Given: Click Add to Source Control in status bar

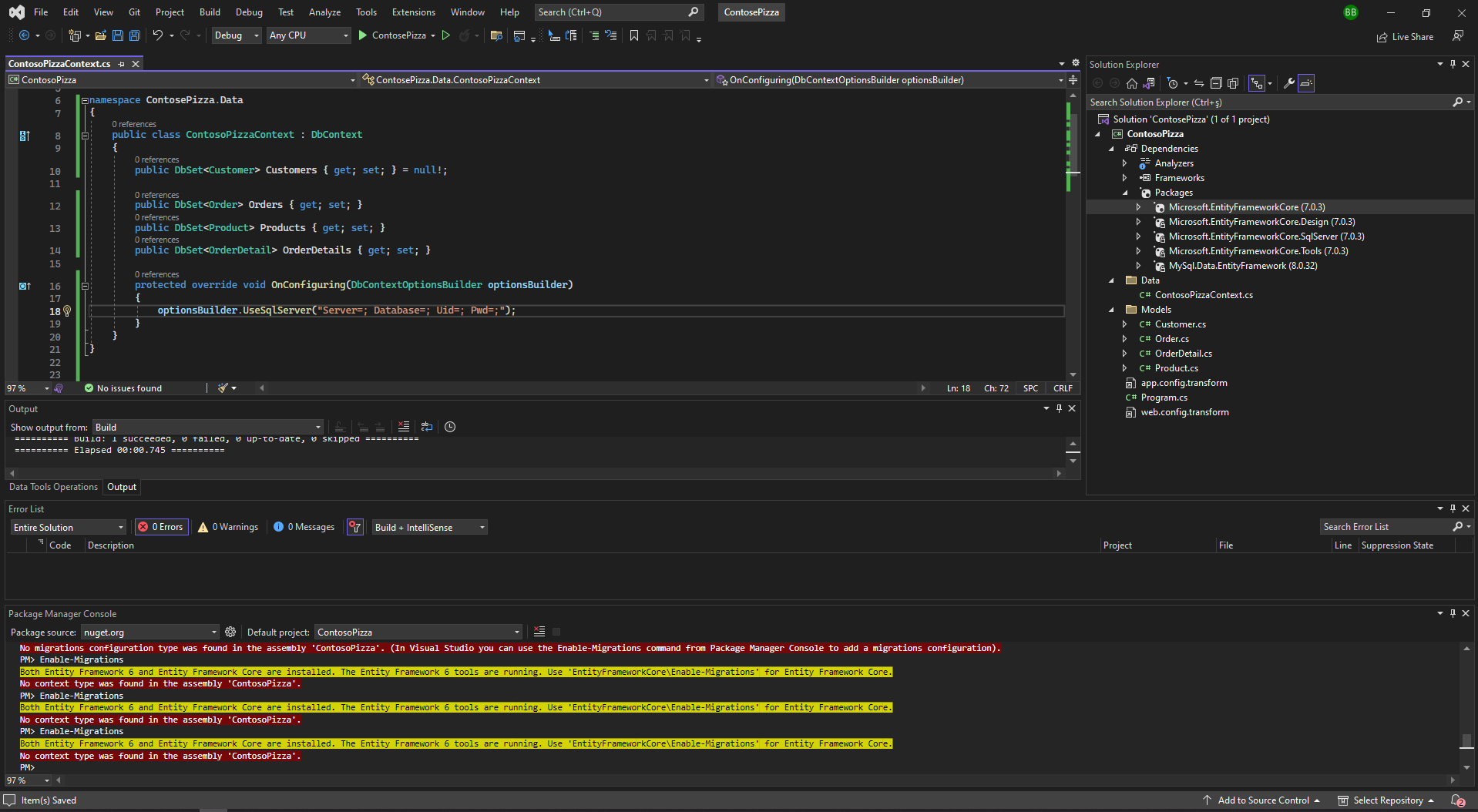Looking at the screenshot, I should (x=1262, y=800).
